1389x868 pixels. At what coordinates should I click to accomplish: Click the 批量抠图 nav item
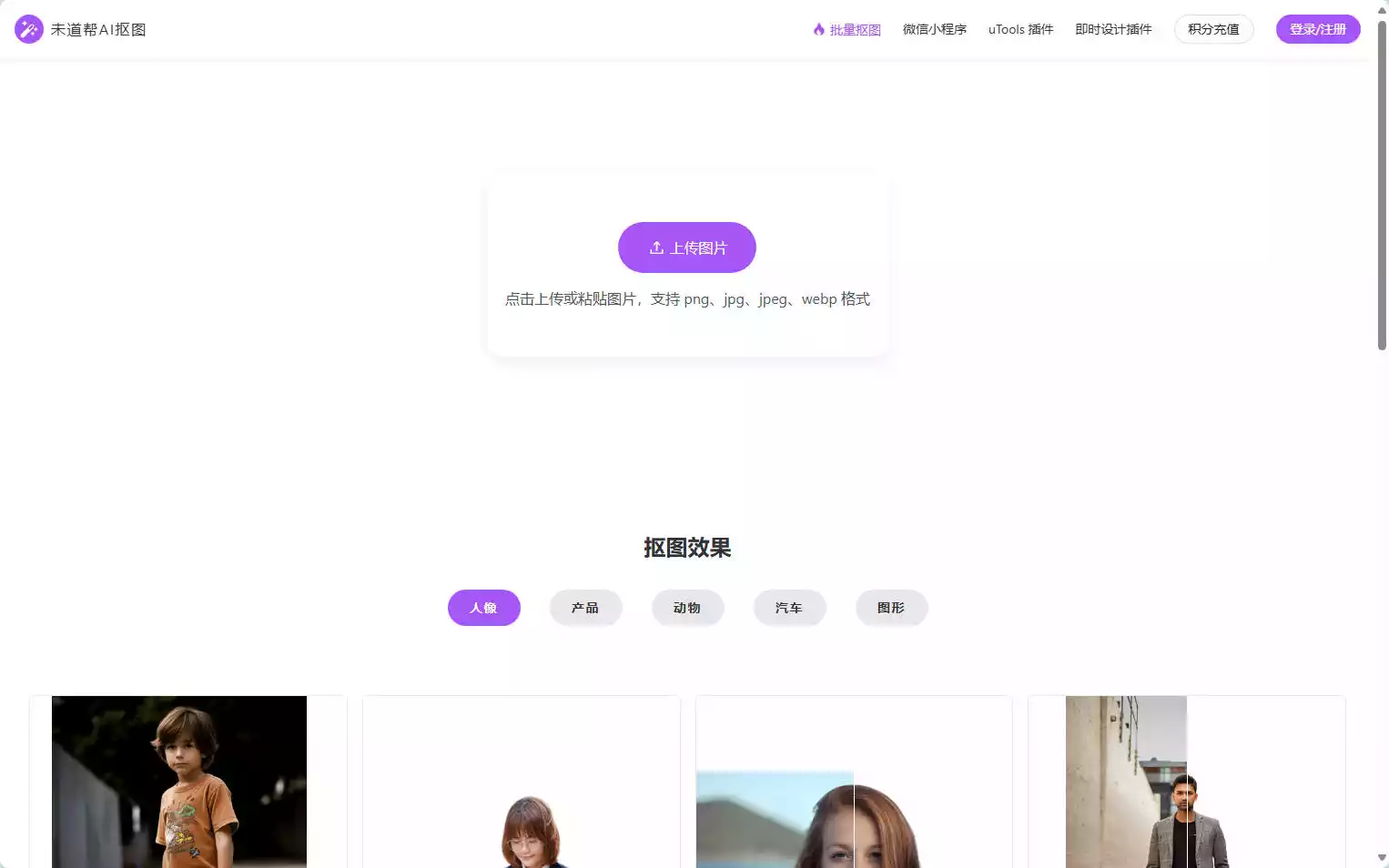click(x=853, y=29)
